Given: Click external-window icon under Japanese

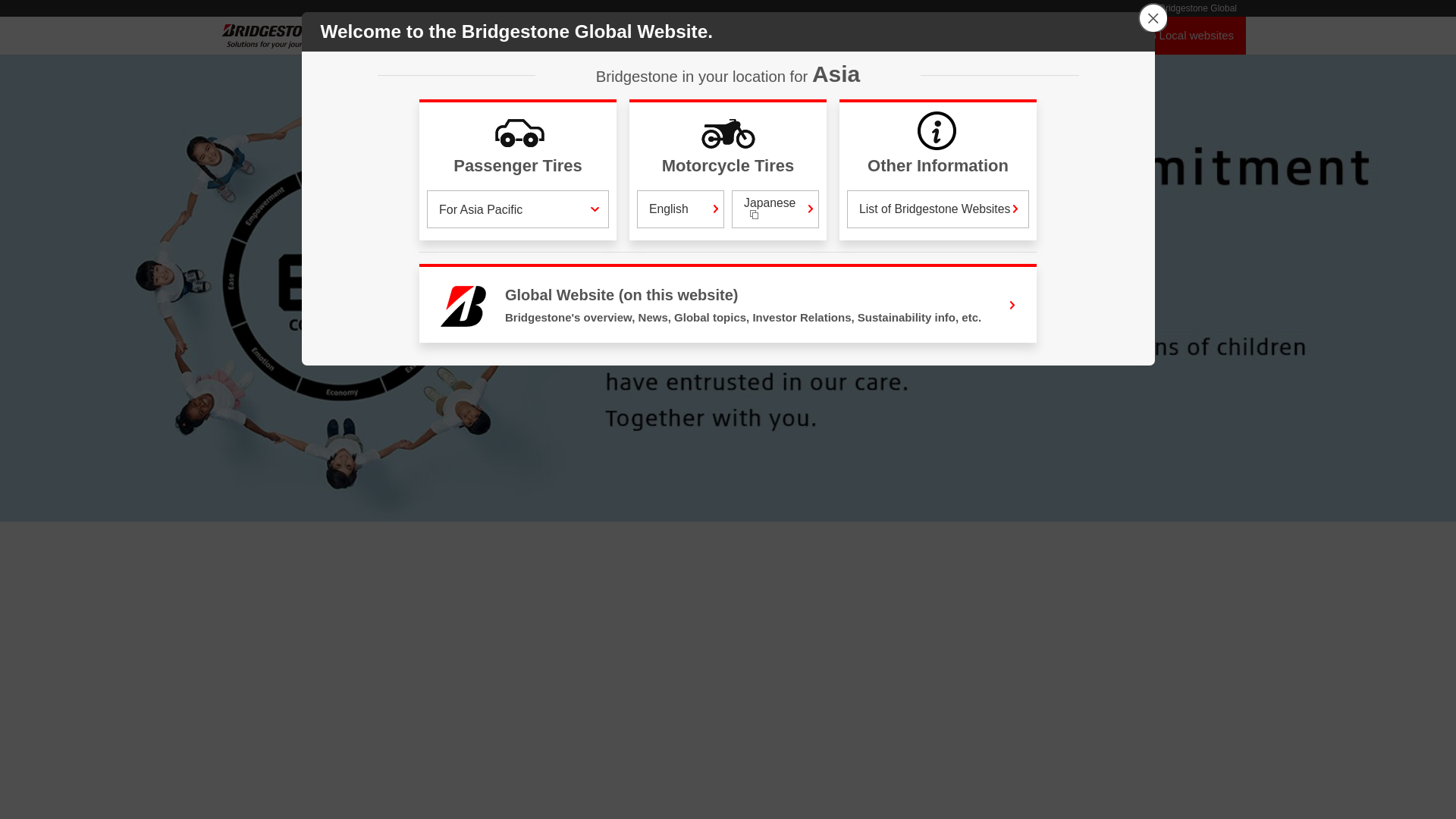Looking at the screenshot, I should click(x=754, y=215).
